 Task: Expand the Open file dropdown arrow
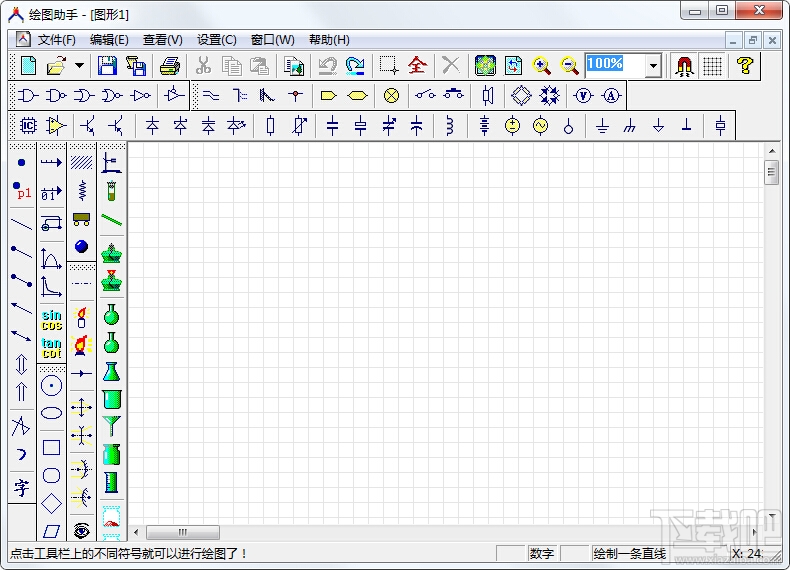pyautogui.click(x=79, y=66)
